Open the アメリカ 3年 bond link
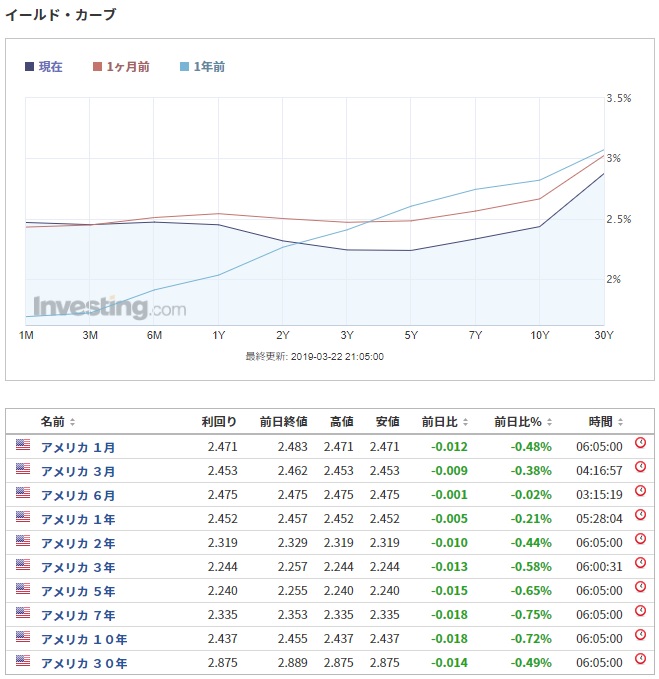 coord(78,567)
